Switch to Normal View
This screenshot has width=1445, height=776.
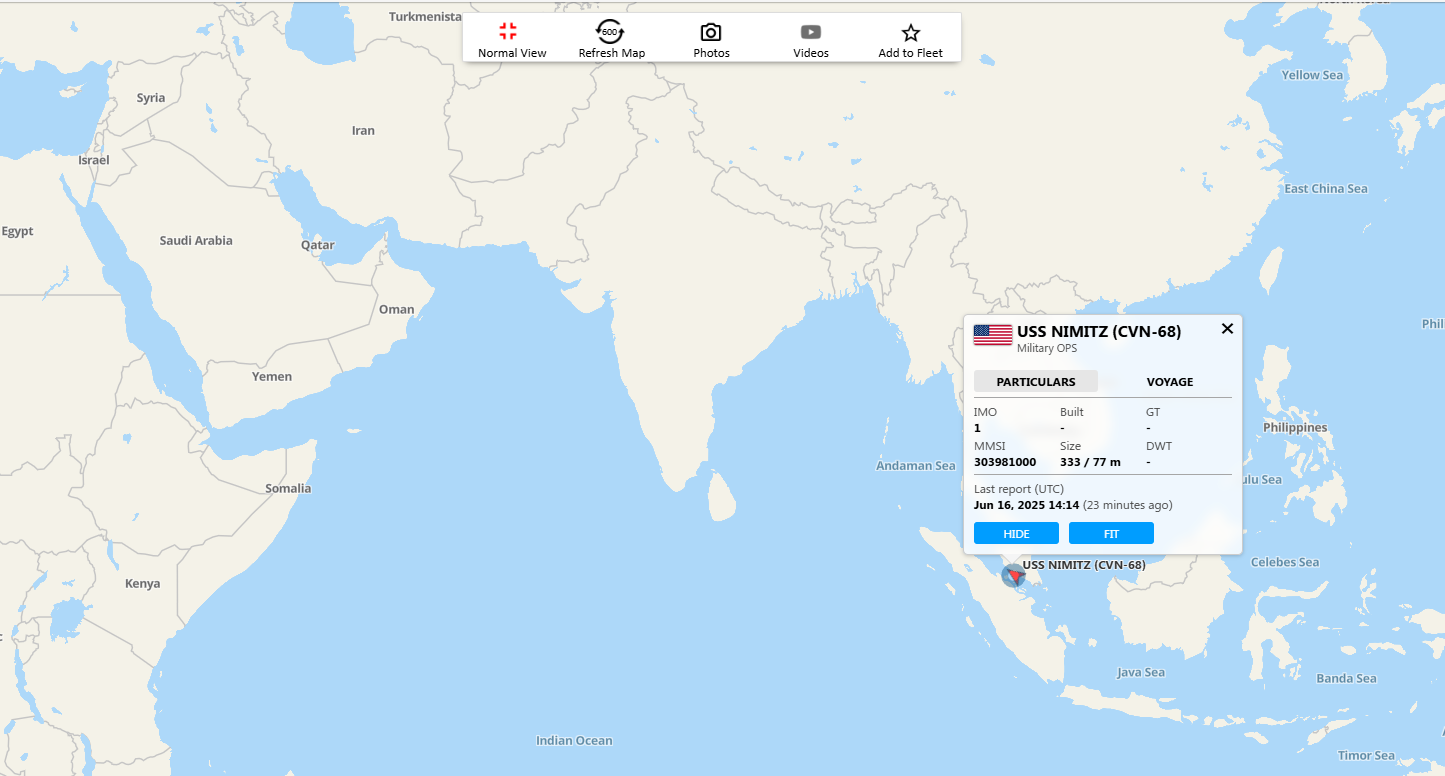(512, 40)
